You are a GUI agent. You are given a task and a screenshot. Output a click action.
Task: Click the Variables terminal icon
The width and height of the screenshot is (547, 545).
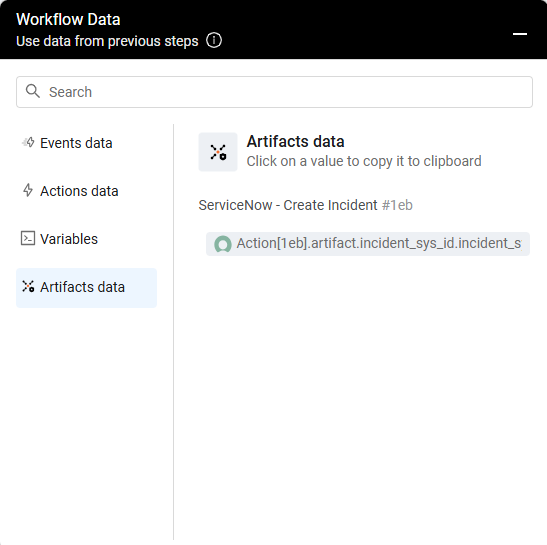point(28,238)
